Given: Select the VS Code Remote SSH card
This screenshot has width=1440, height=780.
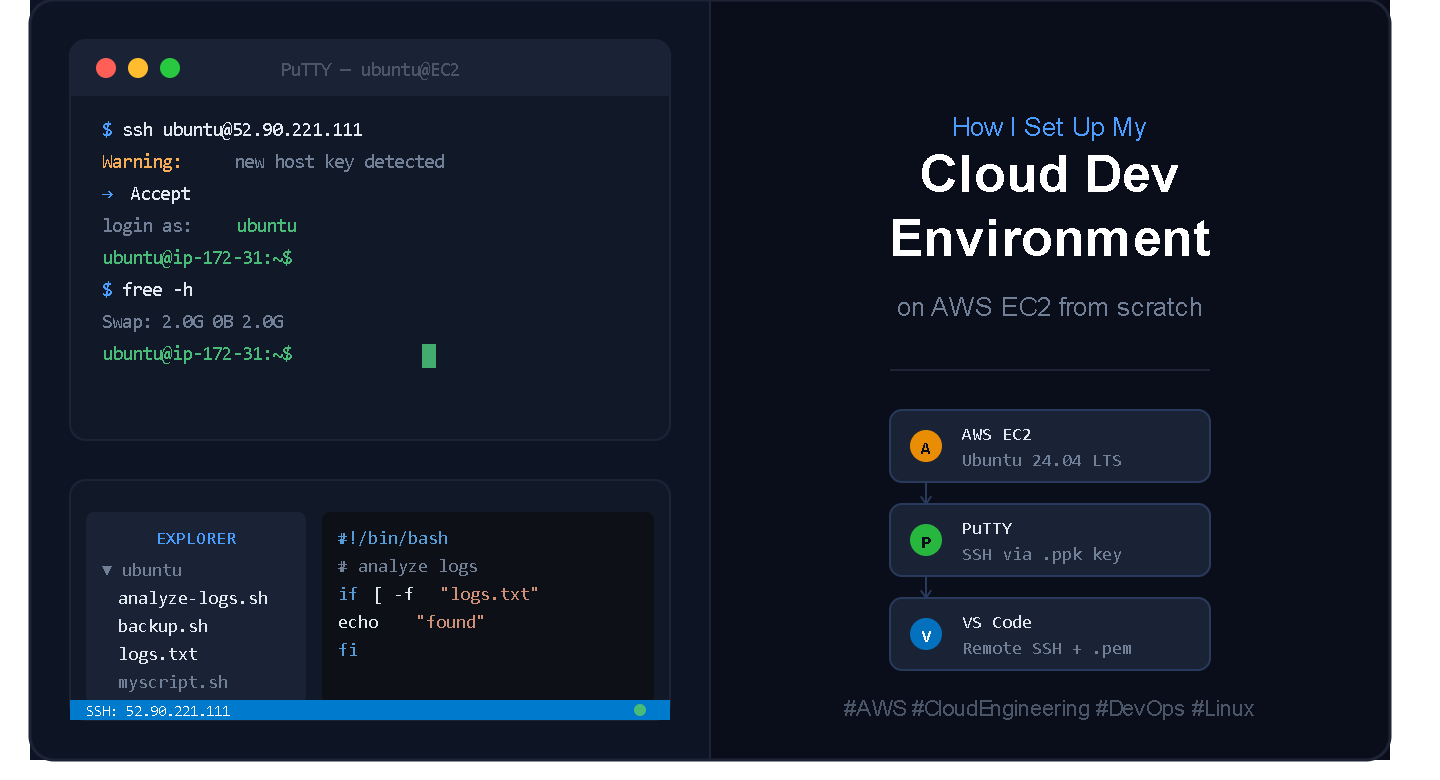Looking at the screenshot, I should pos(1050,634).
